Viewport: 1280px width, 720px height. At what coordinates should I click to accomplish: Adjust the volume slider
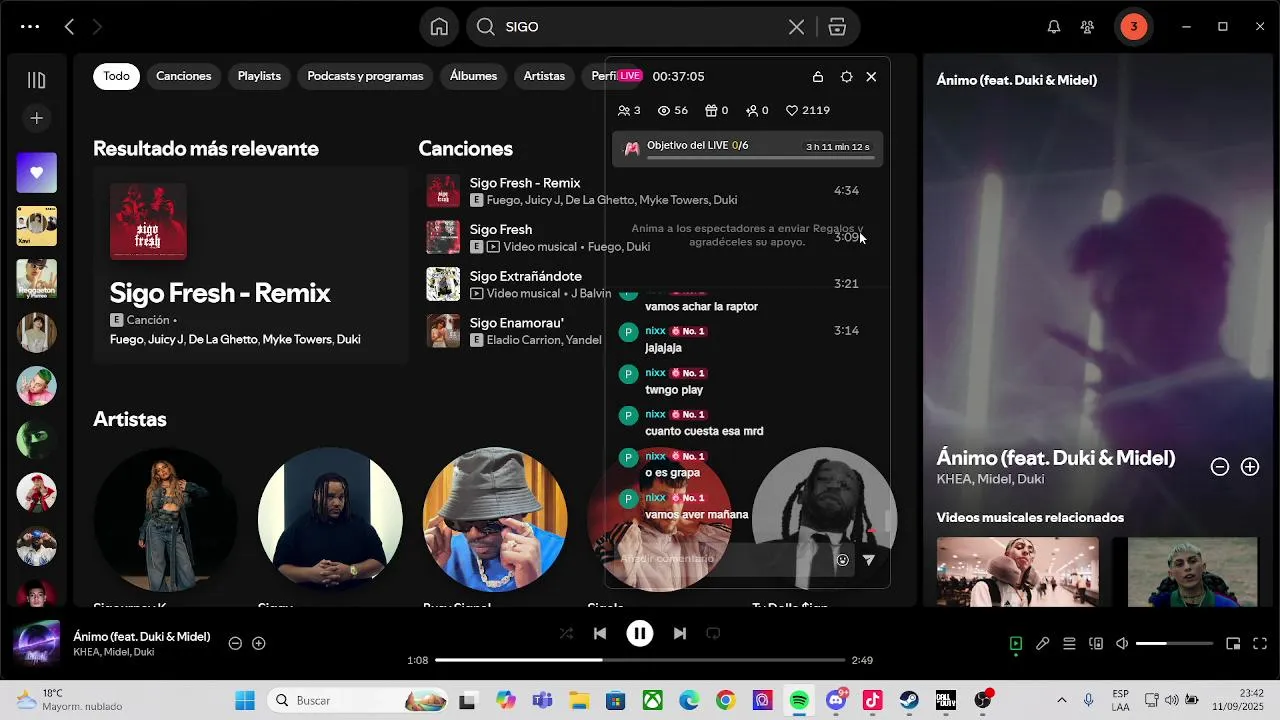(x=1174, y=644)
